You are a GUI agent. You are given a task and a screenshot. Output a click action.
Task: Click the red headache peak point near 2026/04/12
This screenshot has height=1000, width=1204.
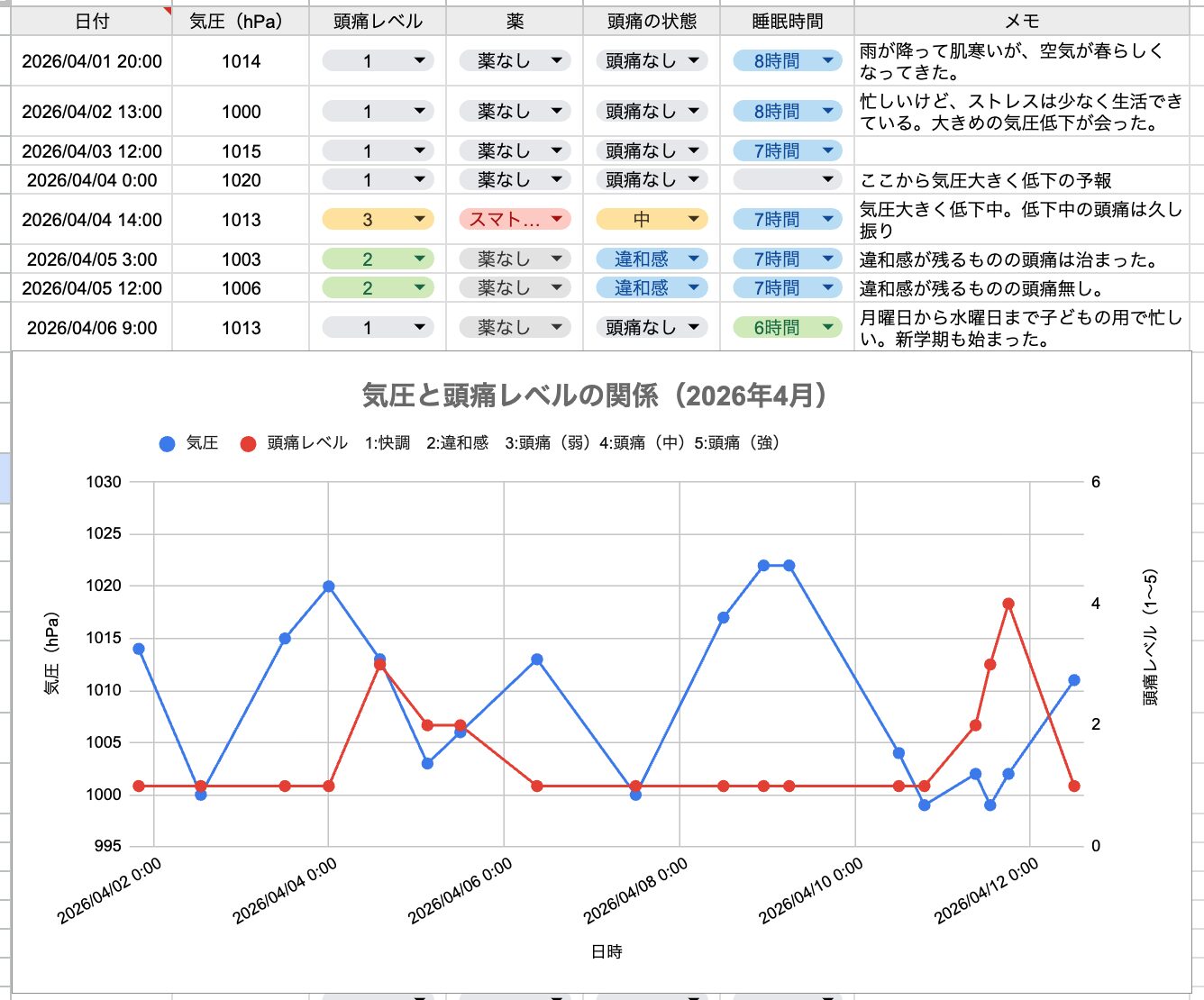coord(1008,602)
